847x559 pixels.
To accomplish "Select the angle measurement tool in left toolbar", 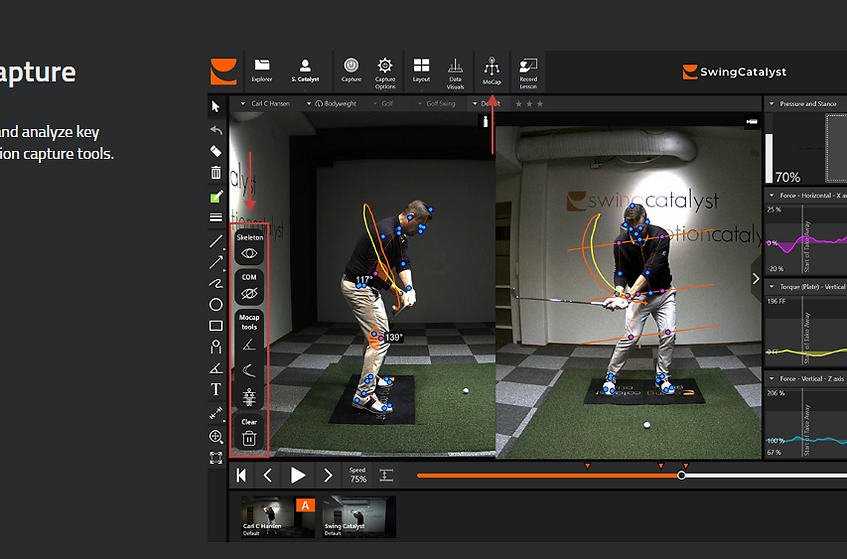I will coord(216,368).
